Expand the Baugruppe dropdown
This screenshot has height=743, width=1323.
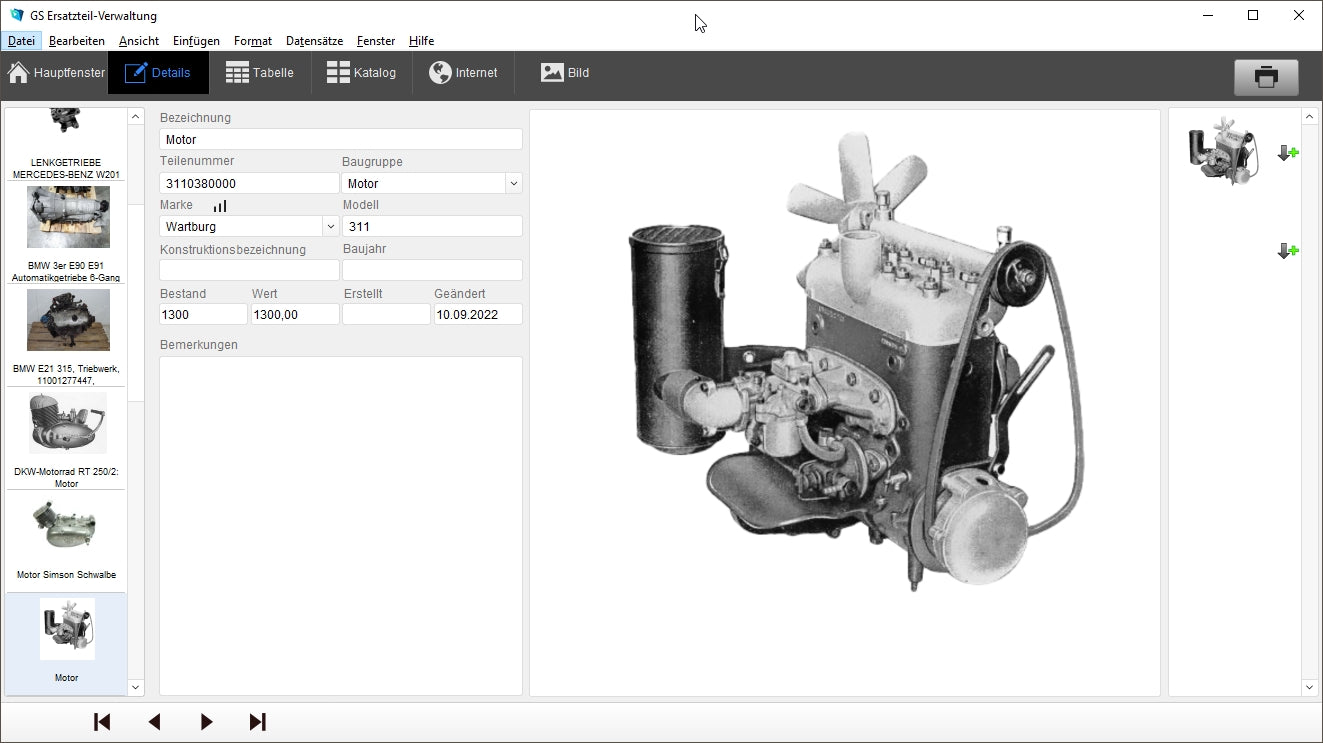[x=513, y=184]
